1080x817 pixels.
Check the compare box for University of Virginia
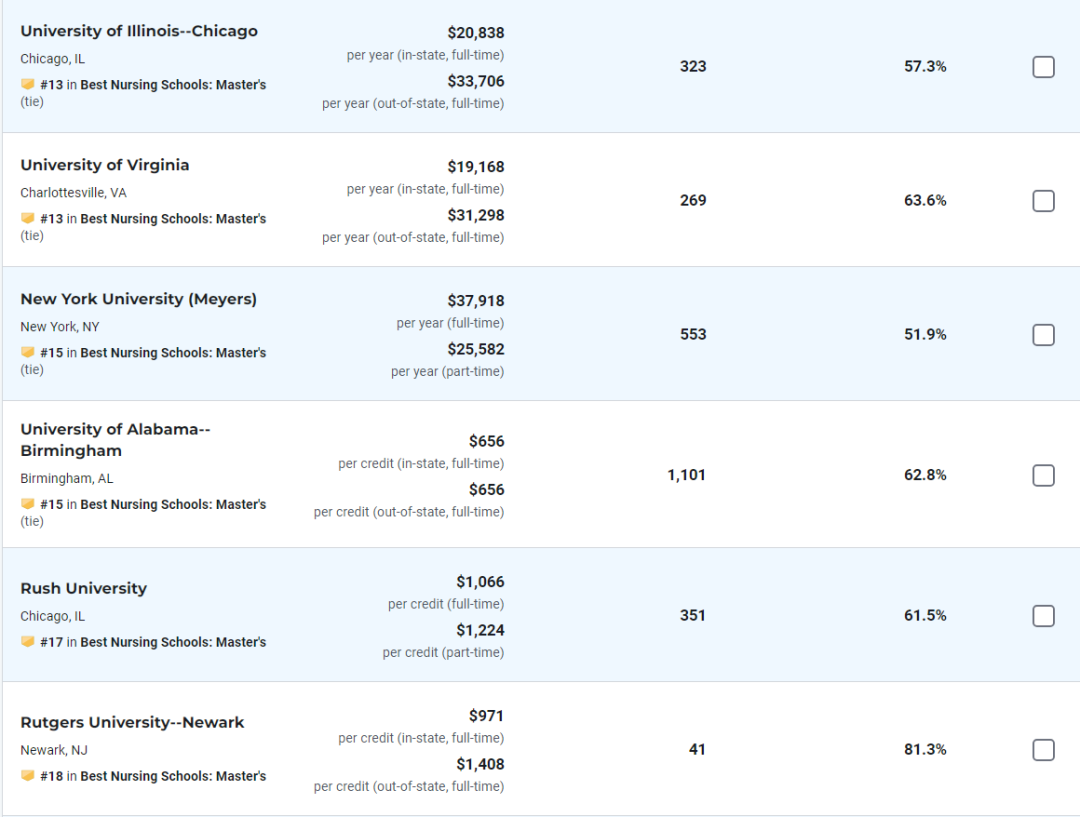[1043, 200]
